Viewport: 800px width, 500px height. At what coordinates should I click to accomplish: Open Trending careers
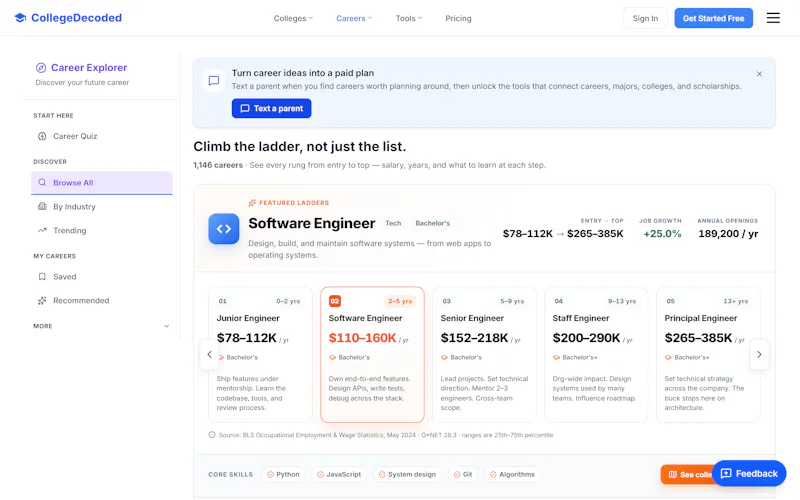click(102, 231)
